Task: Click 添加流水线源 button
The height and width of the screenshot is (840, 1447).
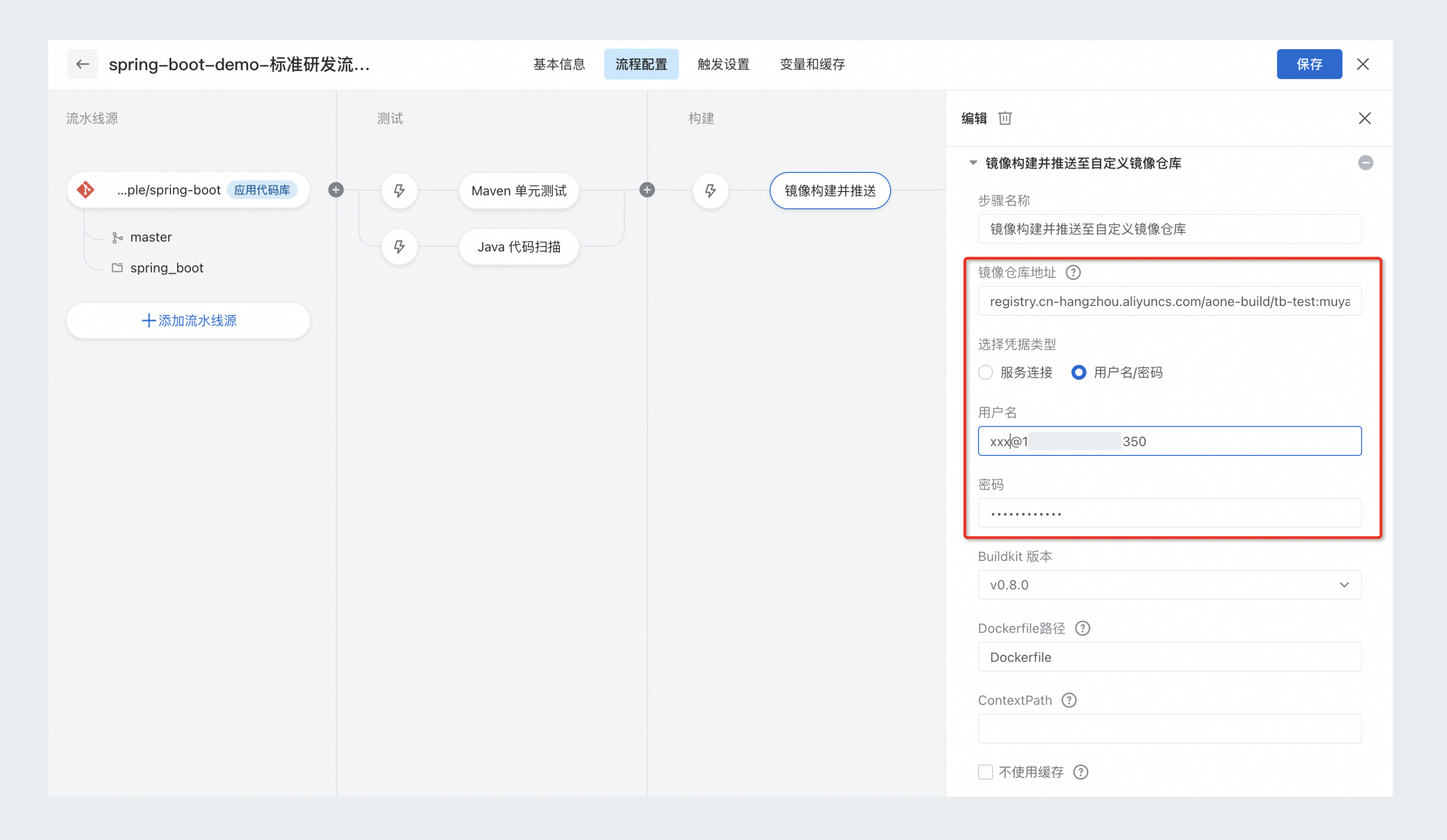Action: click(188, 321)
